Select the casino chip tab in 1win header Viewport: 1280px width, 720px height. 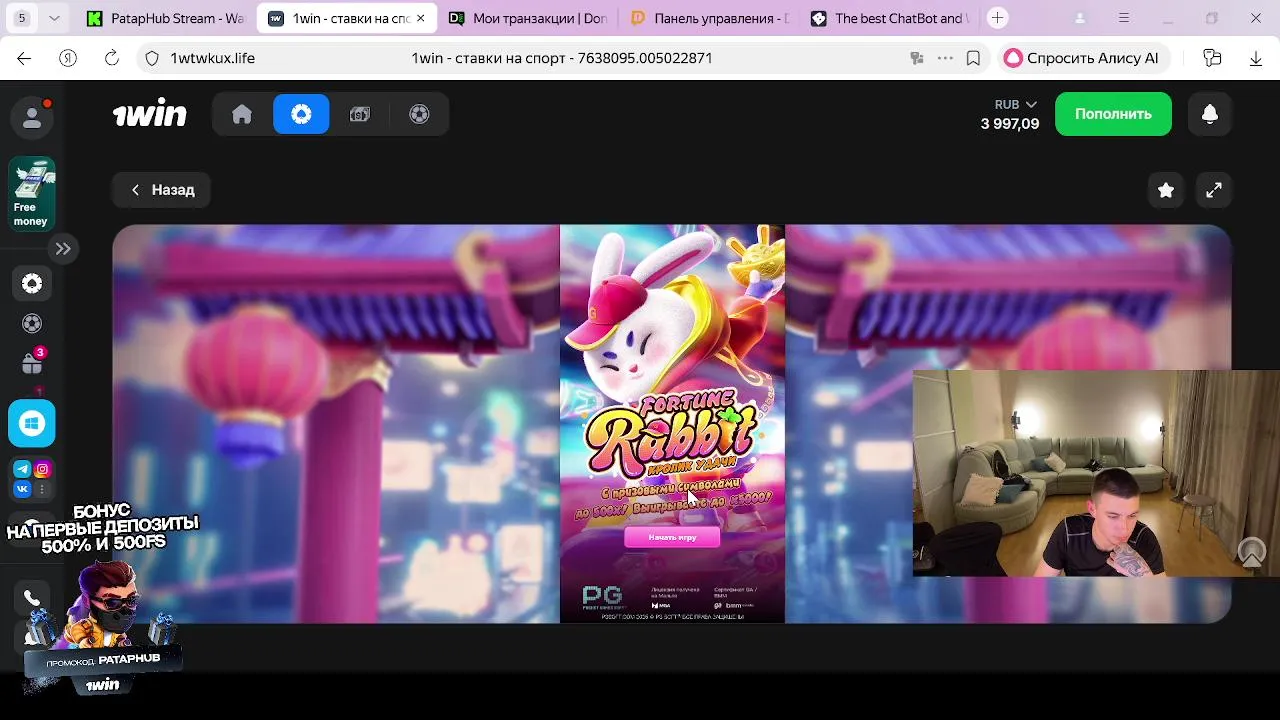301,114
